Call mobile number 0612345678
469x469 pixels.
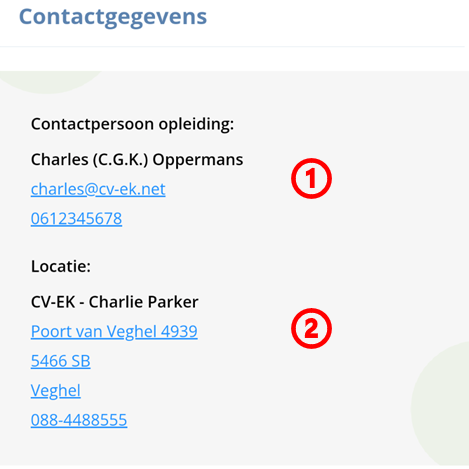click(76, 219)
